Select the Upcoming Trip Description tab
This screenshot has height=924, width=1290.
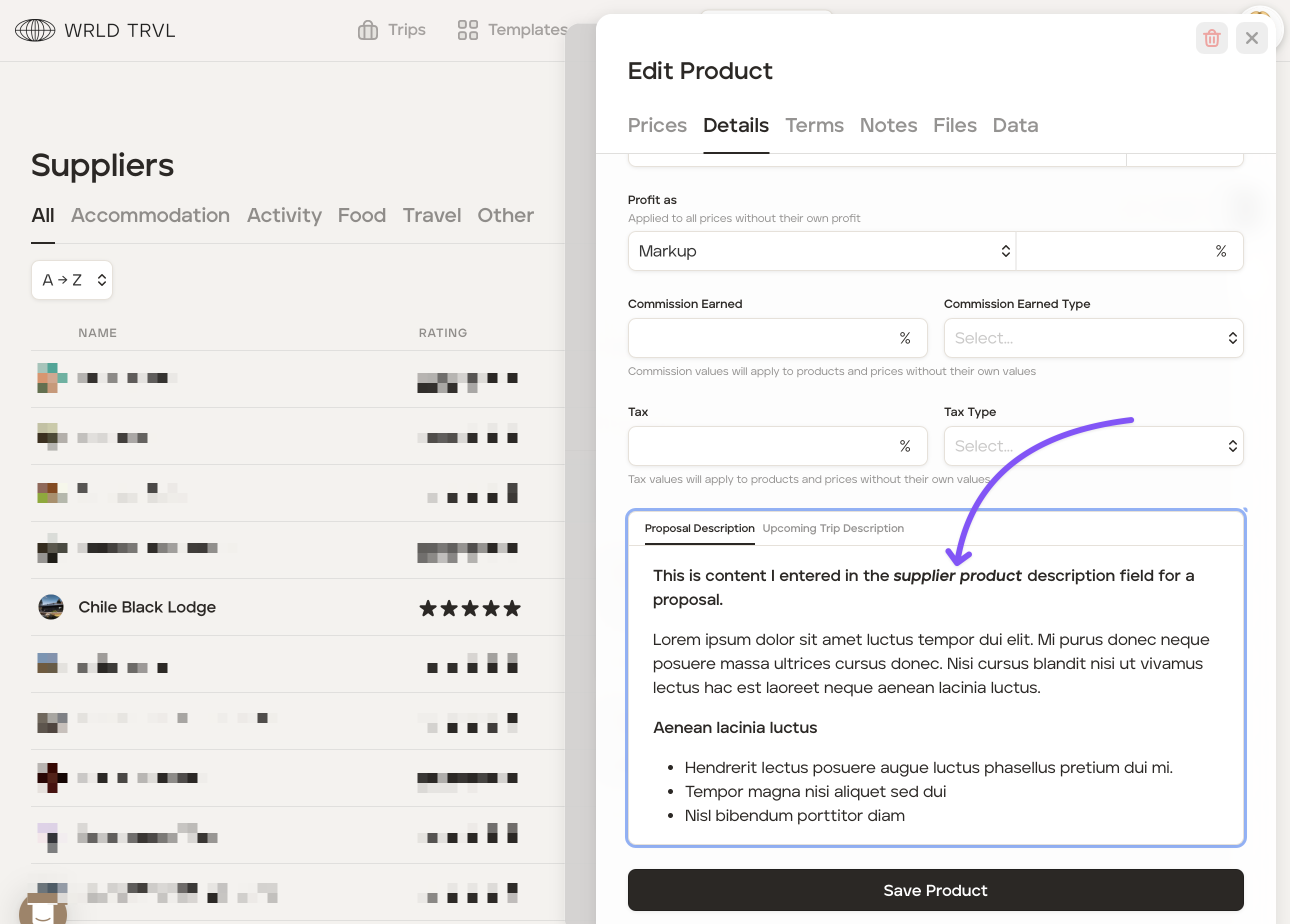[x=832, y=528]
